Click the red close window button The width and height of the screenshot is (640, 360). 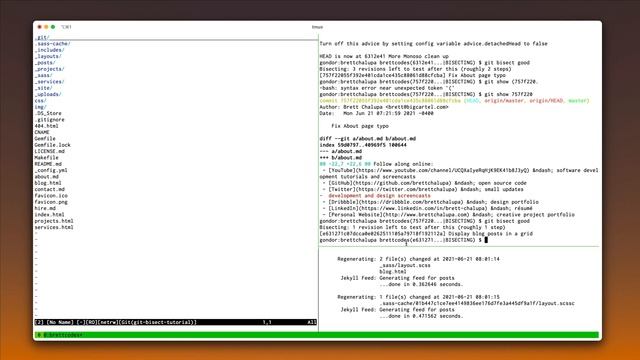40,27
